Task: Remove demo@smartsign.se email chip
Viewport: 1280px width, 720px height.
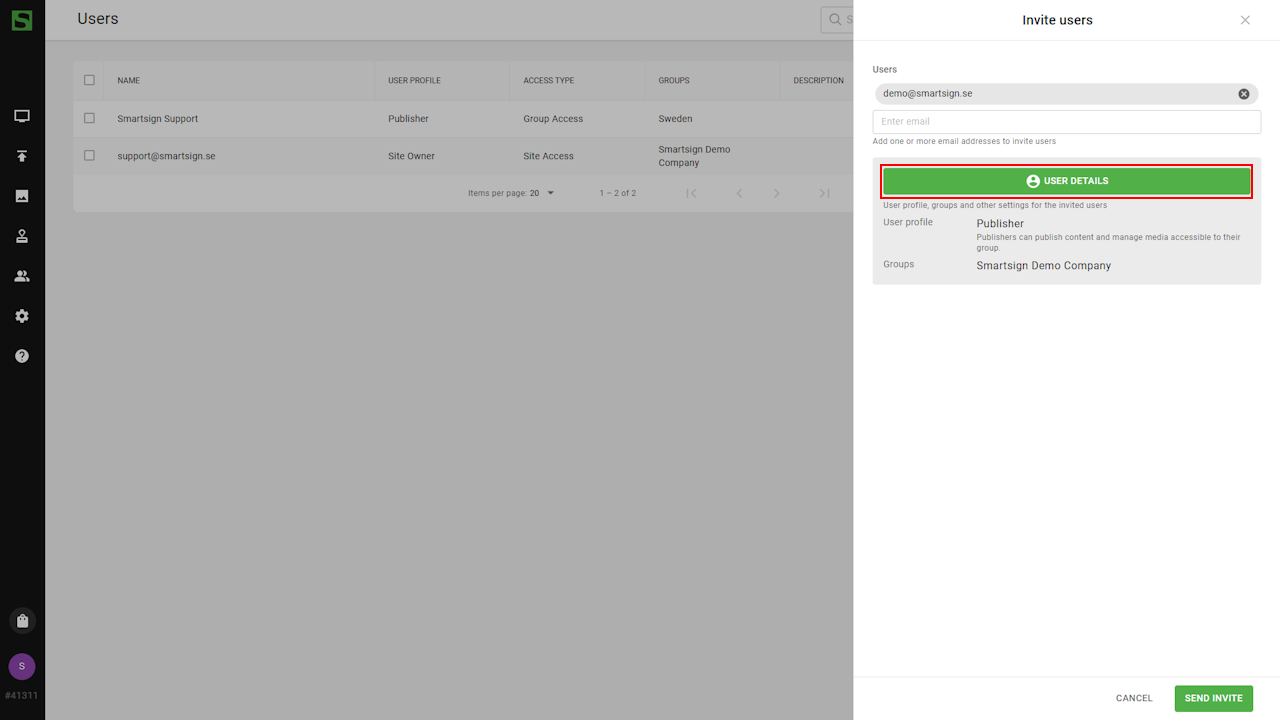Action: (1244, 94)
